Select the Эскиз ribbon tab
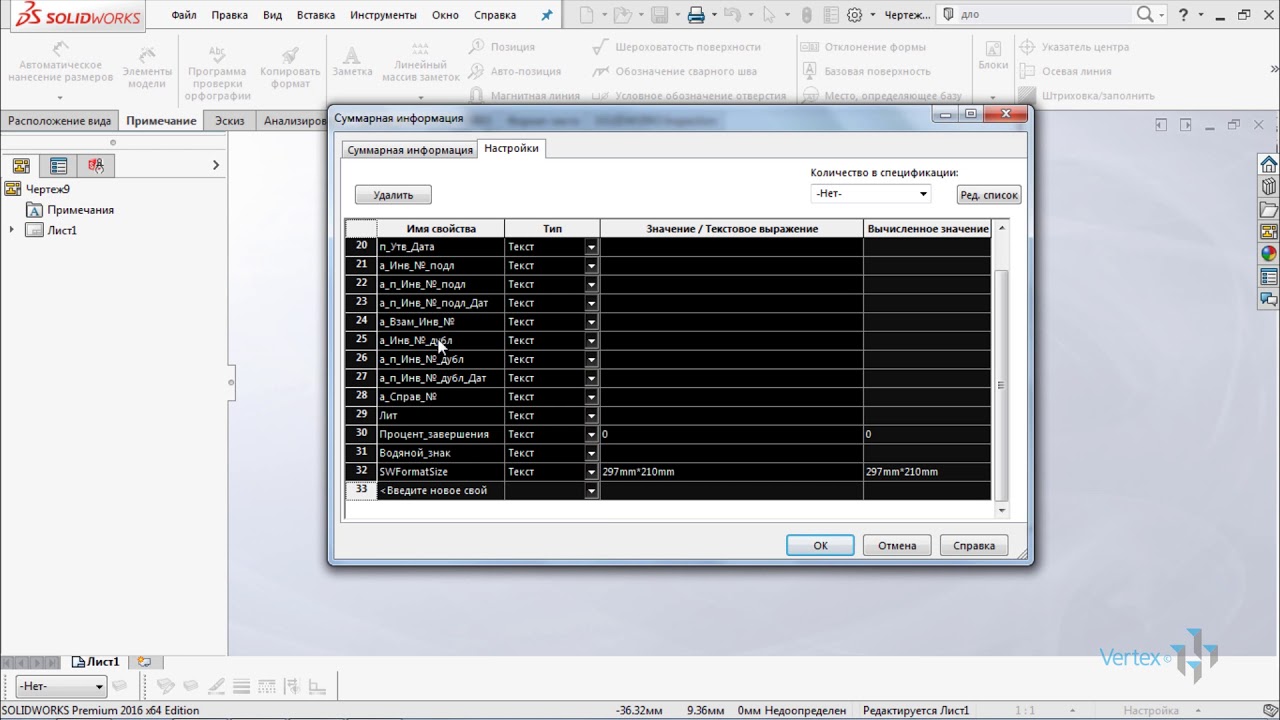 coord(230,120)
